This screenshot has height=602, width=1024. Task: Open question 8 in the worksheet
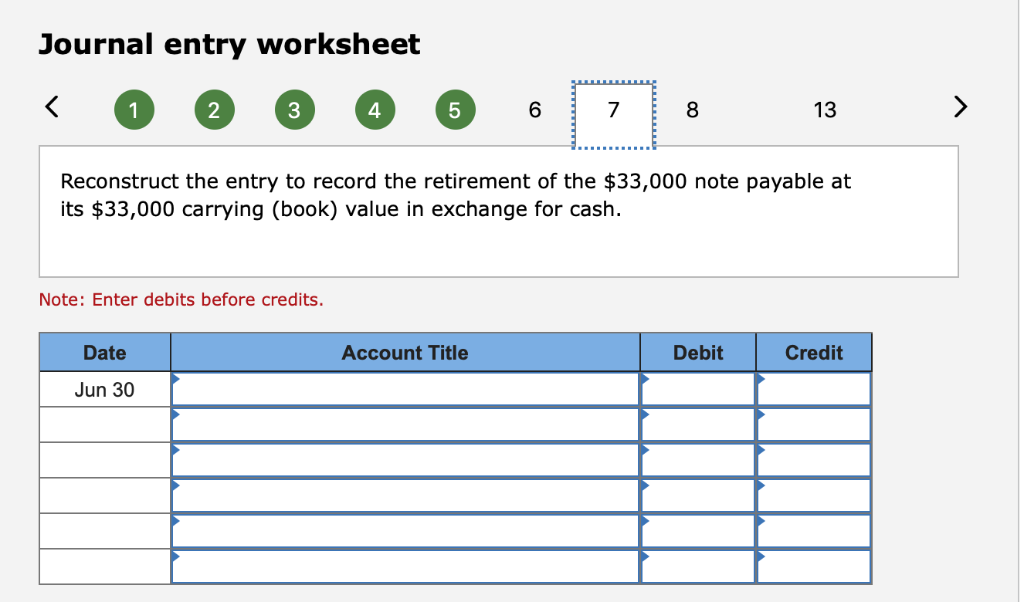tap(692, 110)
